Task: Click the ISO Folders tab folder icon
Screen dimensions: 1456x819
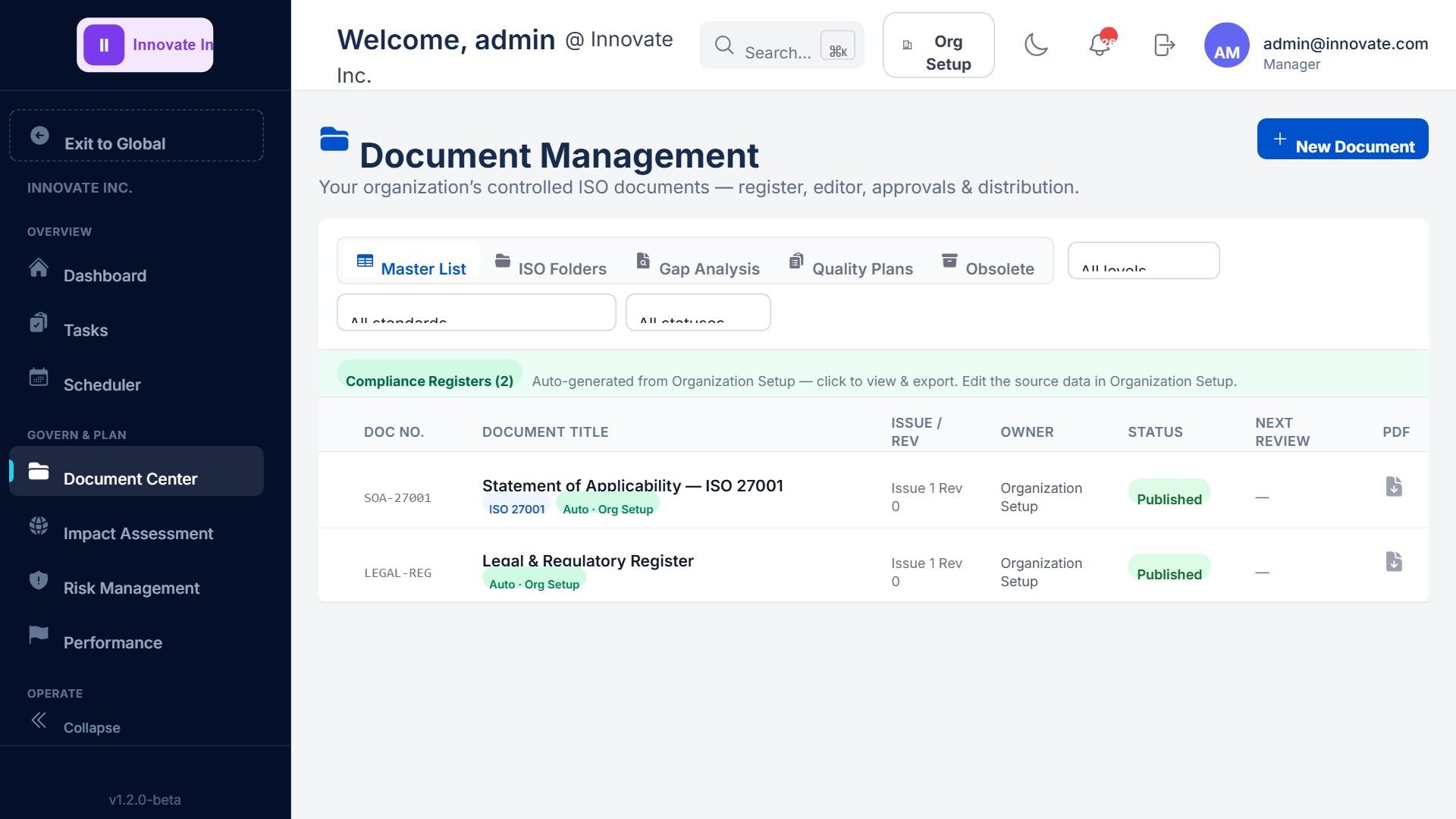Action: click(503, 261)
